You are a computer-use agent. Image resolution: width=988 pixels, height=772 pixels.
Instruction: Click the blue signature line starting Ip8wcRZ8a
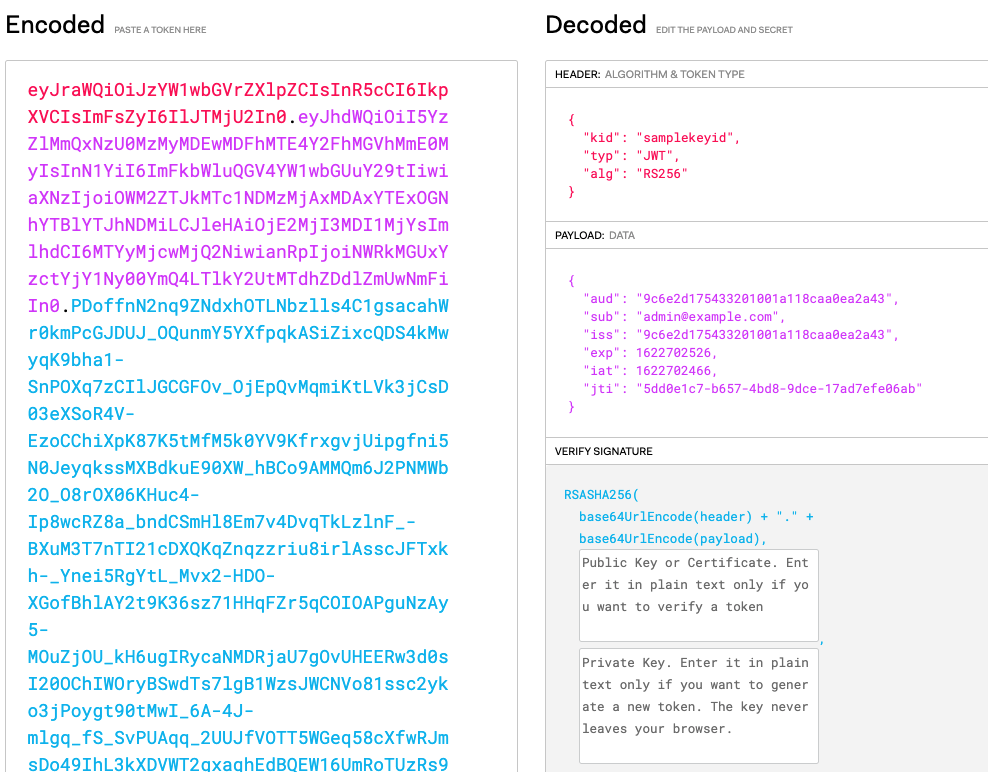(221, 522)
